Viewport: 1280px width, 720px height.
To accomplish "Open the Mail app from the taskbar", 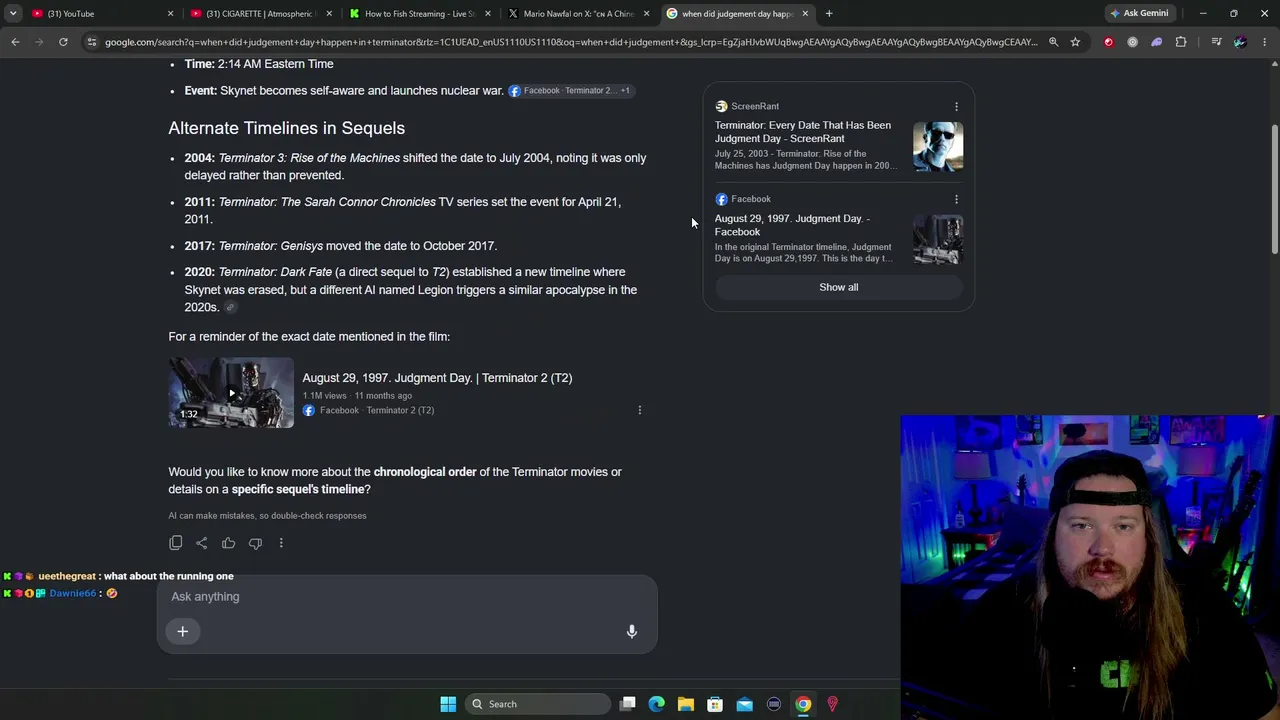I will [745, 704].
